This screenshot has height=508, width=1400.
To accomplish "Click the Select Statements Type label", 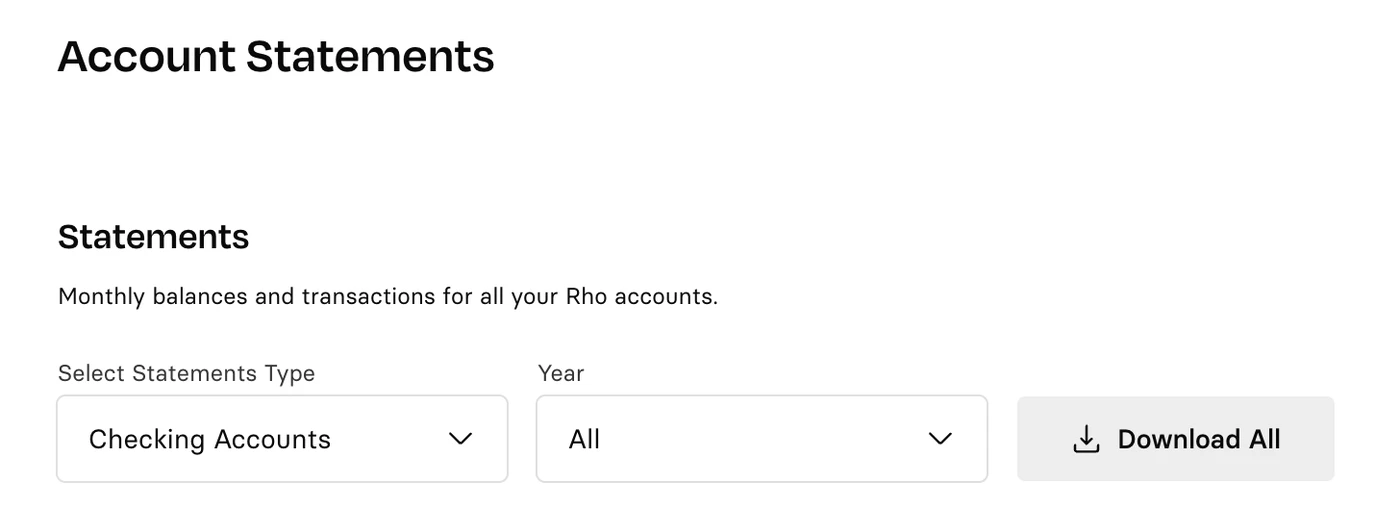I will [186, 373].
